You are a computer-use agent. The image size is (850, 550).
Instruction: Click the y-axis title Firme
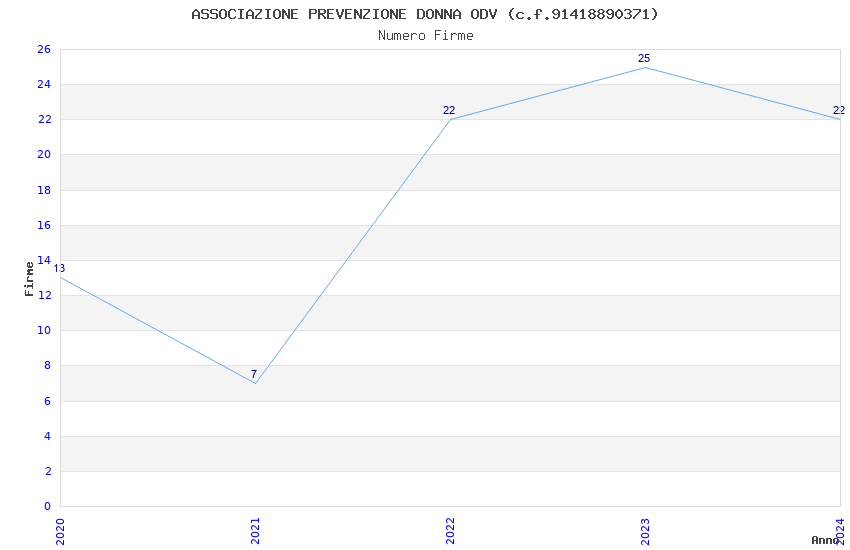[29, 279]
